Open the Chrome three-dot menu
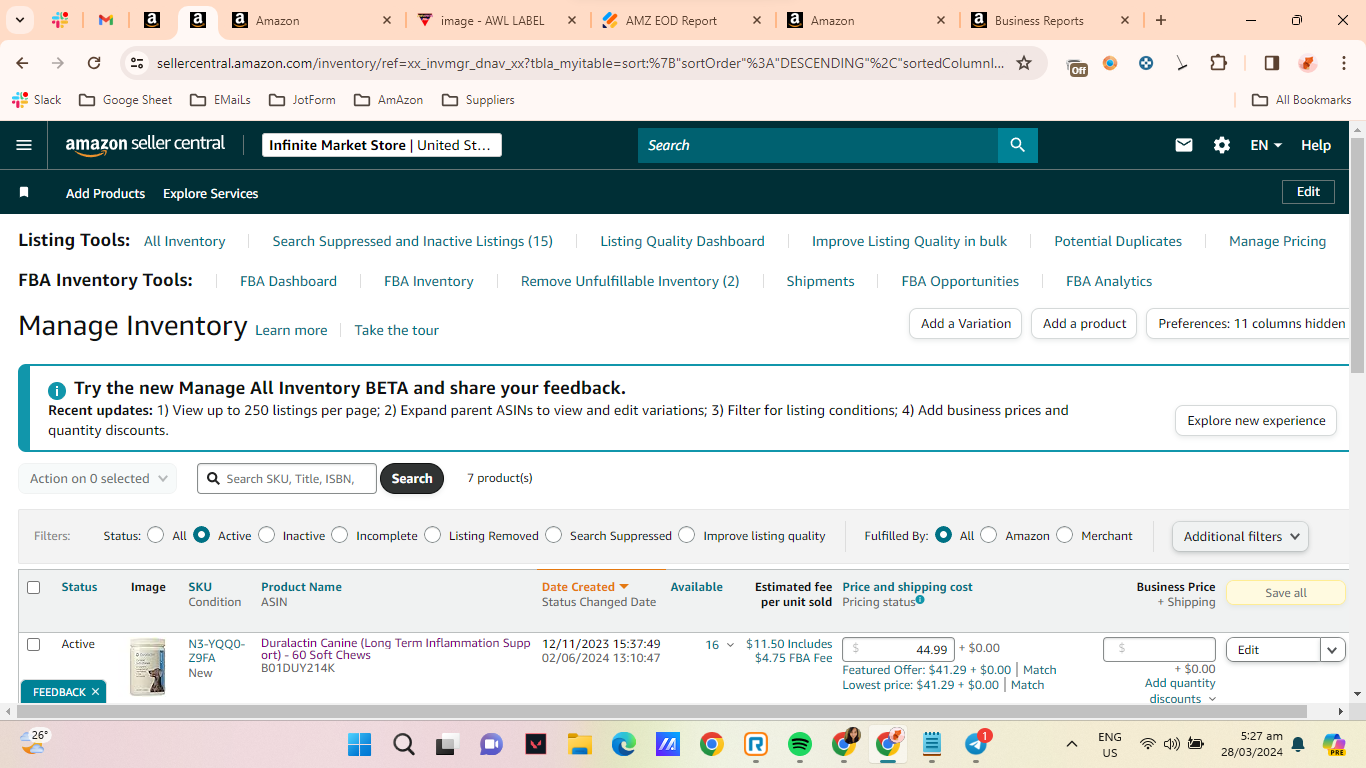The image size is (1366, 768). [1343, 63]
